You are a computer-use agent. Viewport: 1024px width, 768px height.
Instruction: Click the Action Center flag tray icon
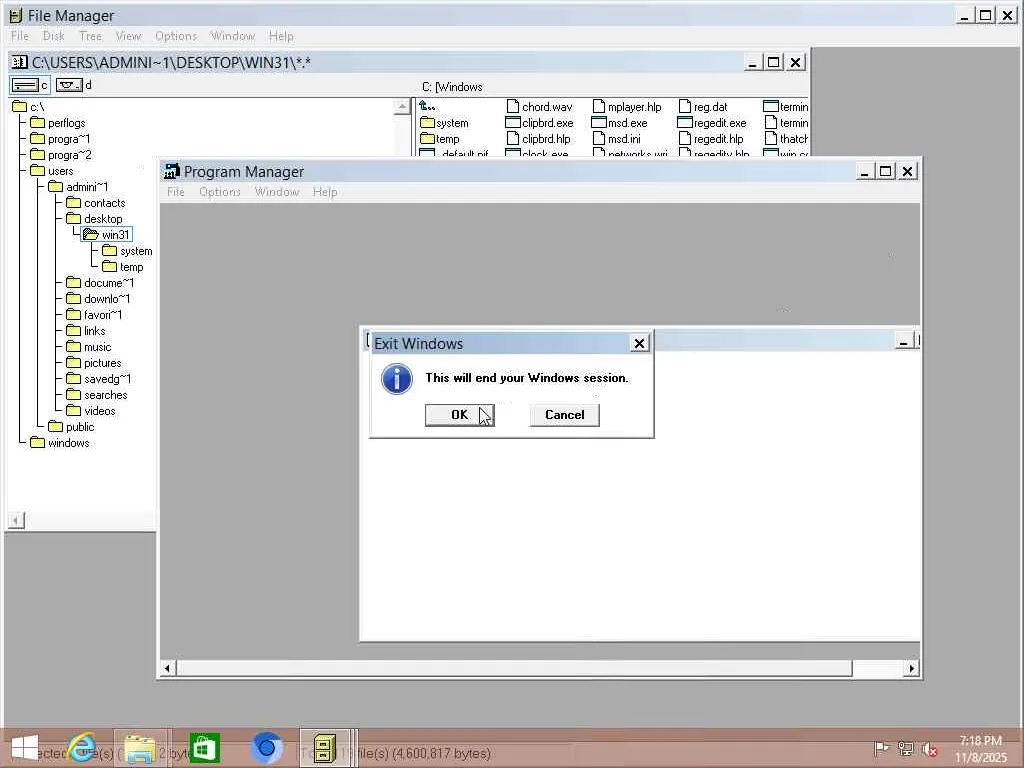click(x=881, y=748)
